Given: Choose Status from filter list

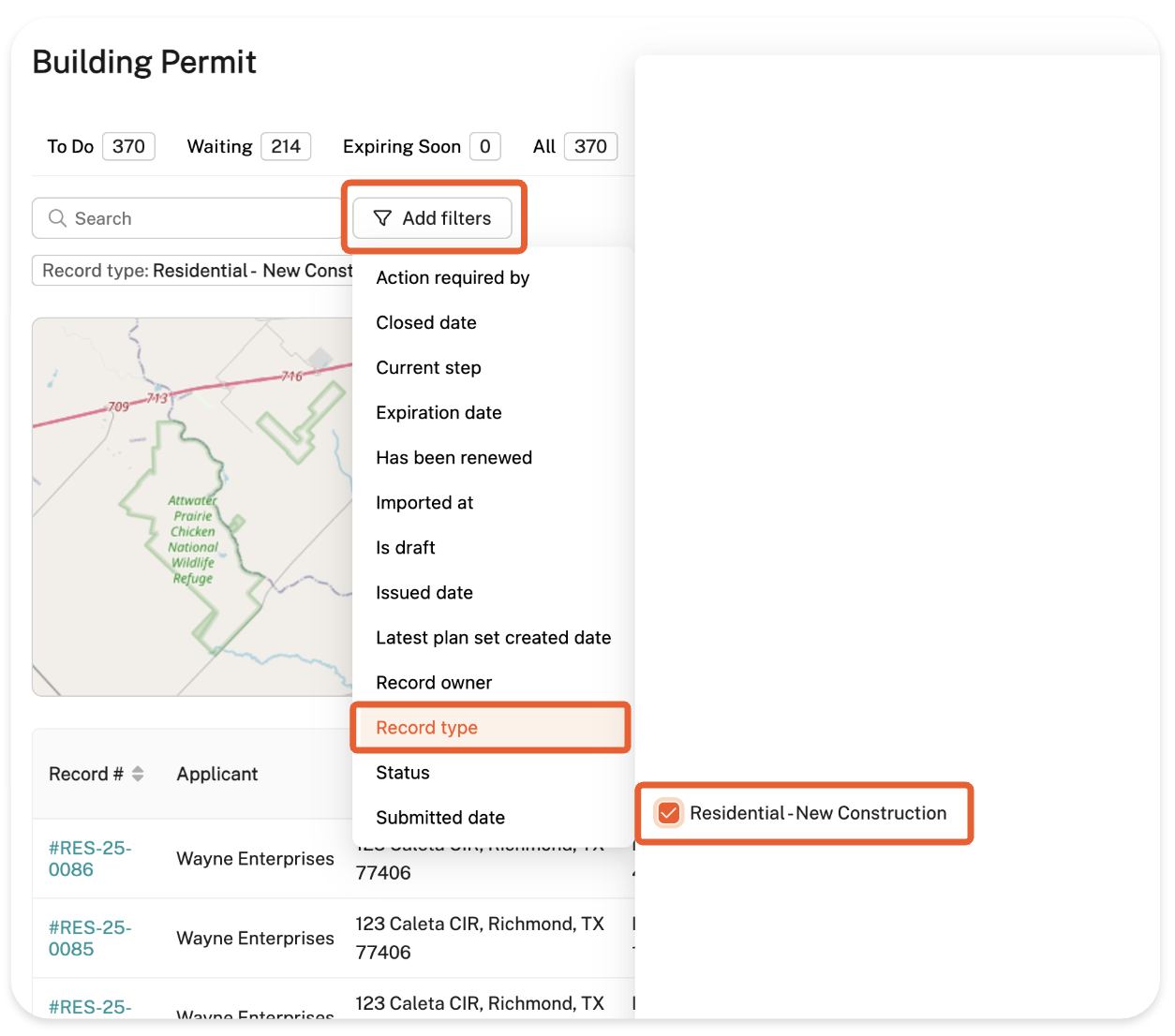Looking at the screenshot, I should pos(403,773).
